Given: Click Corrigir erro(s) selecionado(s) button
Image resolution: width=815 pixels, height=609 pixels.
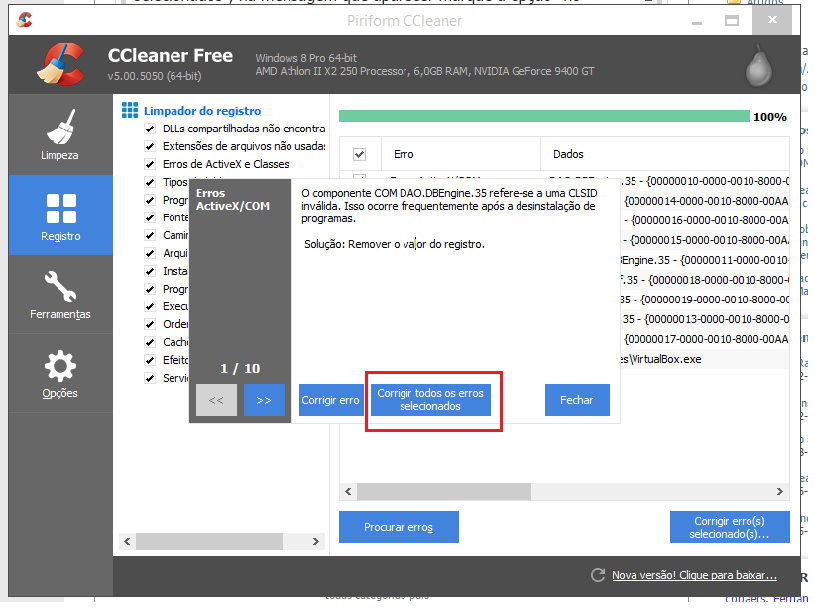Looking at the screenshot, I should (730, 527).
